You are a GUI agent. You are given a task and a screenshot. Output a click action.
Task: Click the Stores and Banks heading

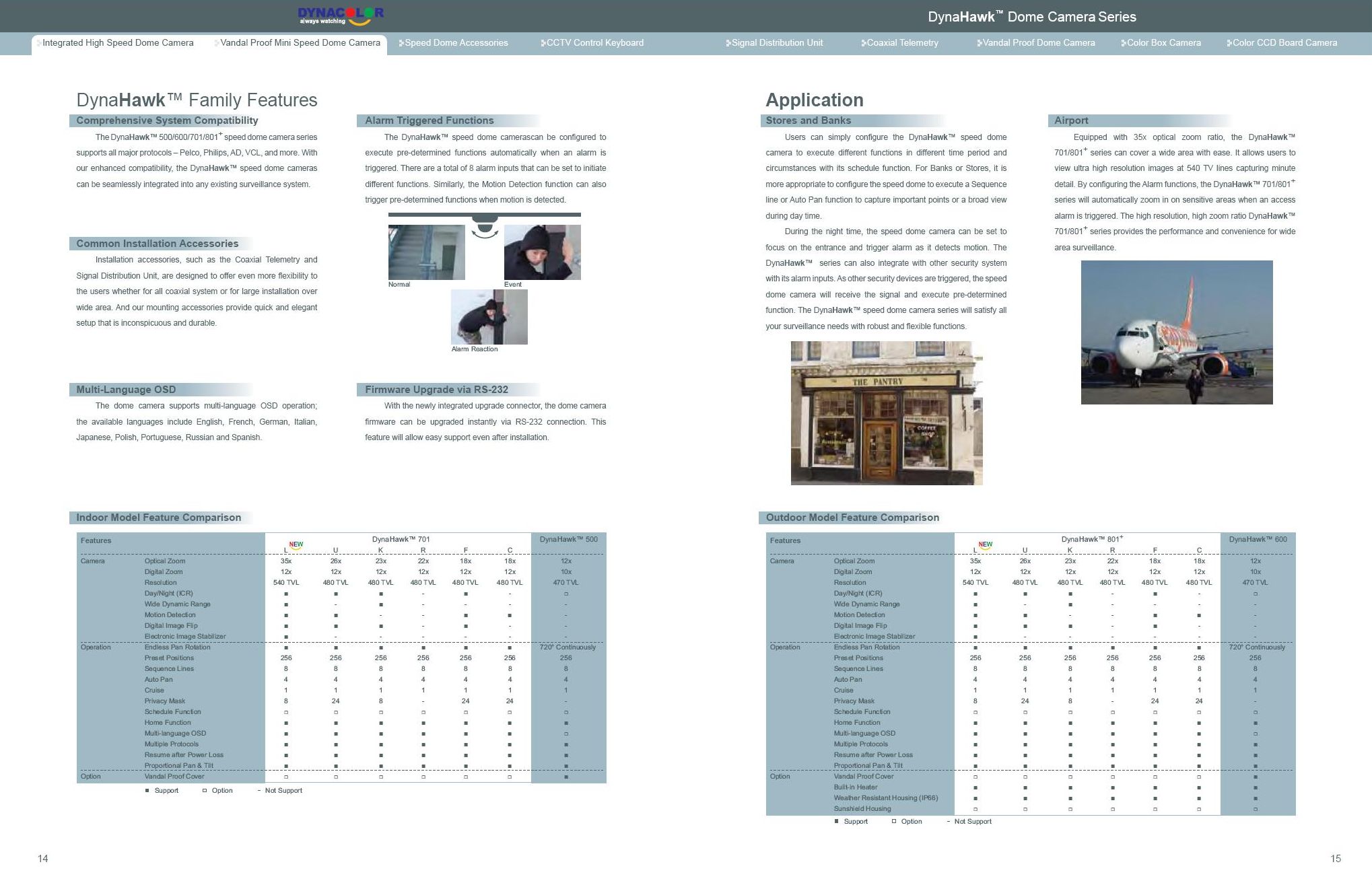tap(808, 120)
